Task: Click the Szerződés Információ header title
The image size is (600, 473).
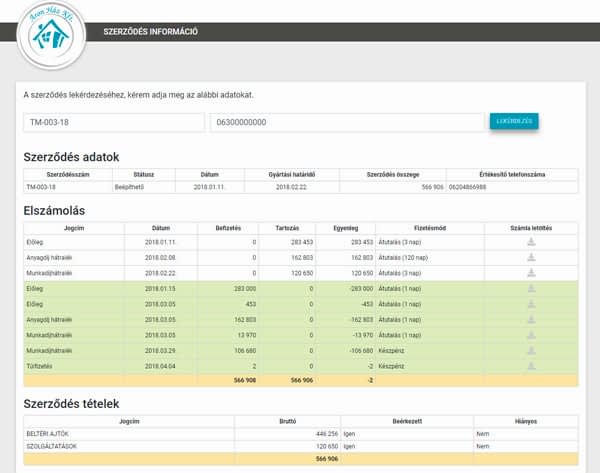Action: (150, 32)
